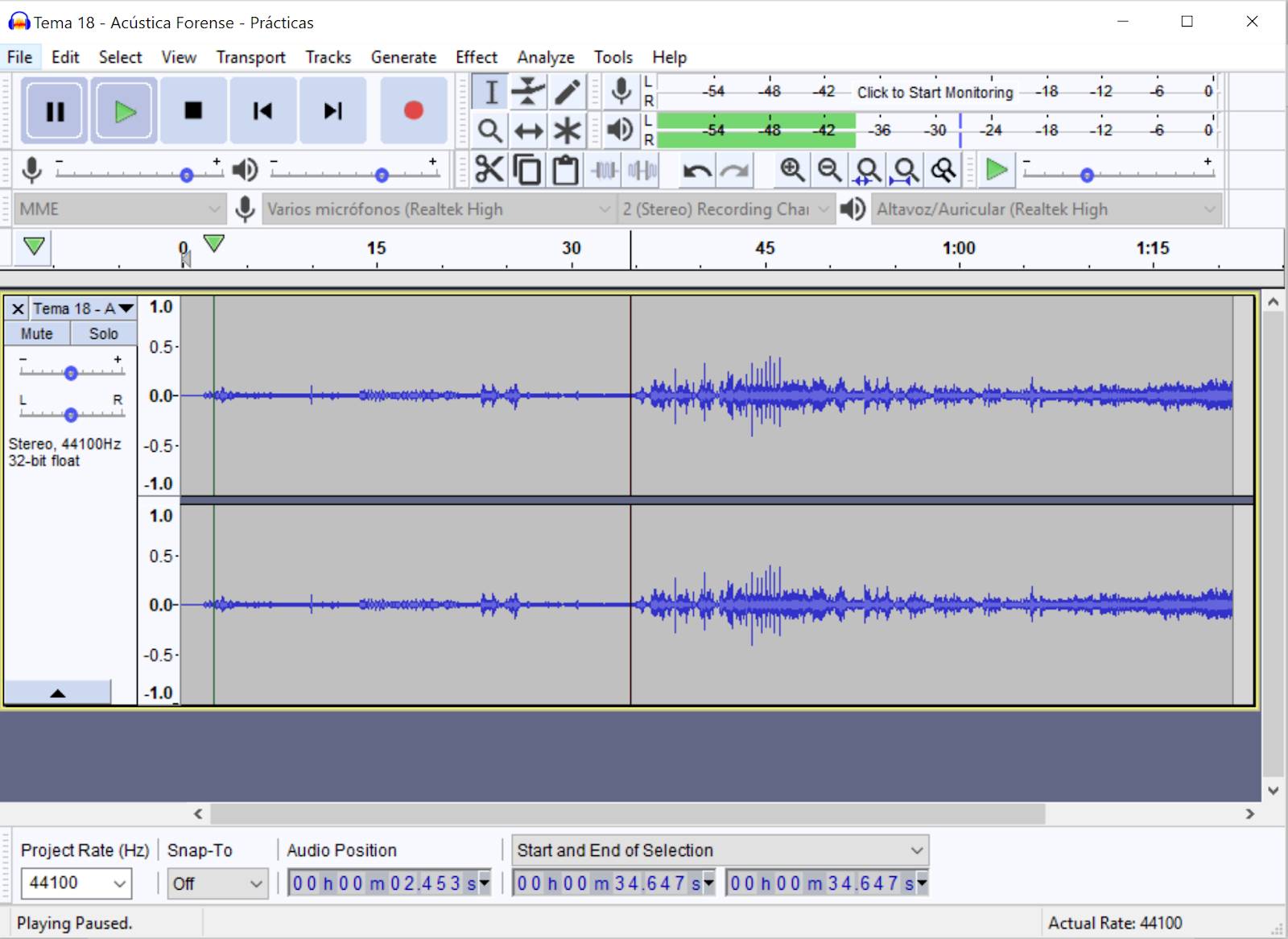Select the Selection (I-beam) tool
The width and height of the screenshot is (1288, 939).
pos(490,92)
